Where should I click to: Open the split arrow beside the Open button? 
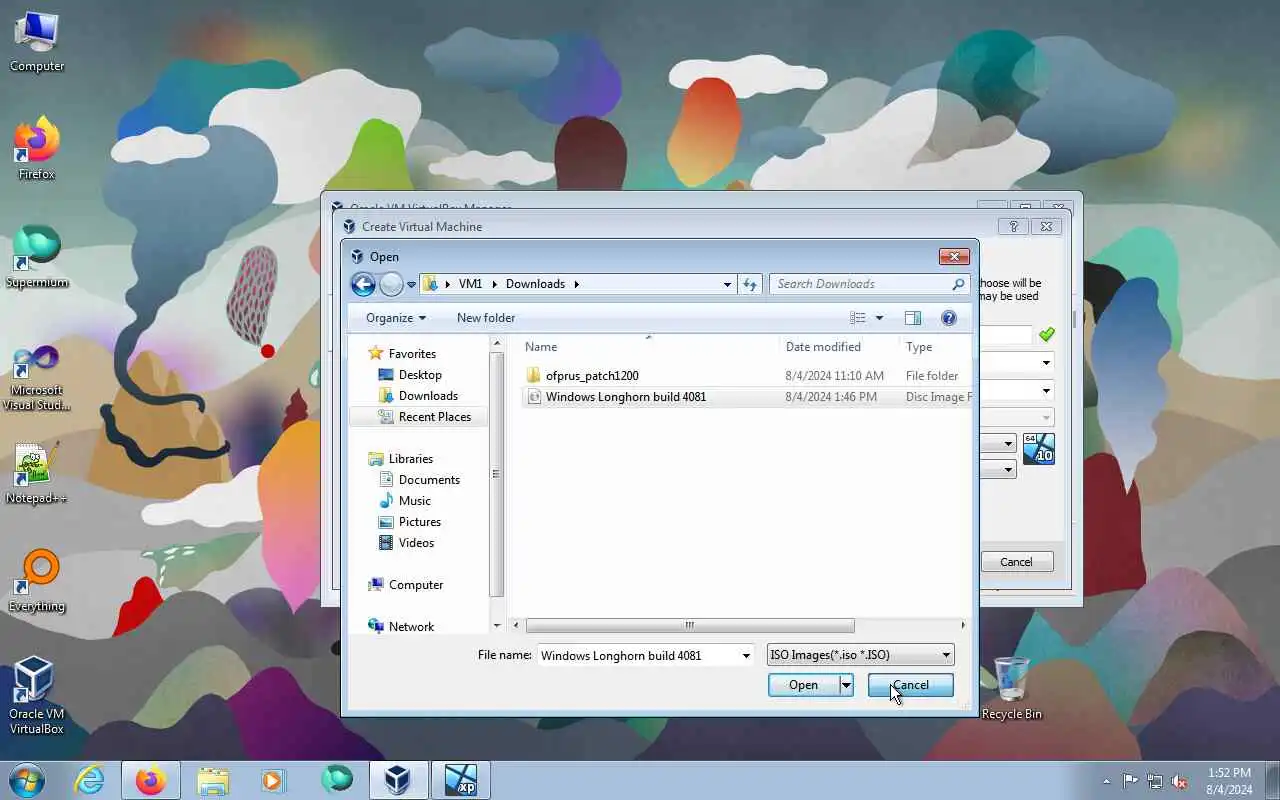pos(846,685)
